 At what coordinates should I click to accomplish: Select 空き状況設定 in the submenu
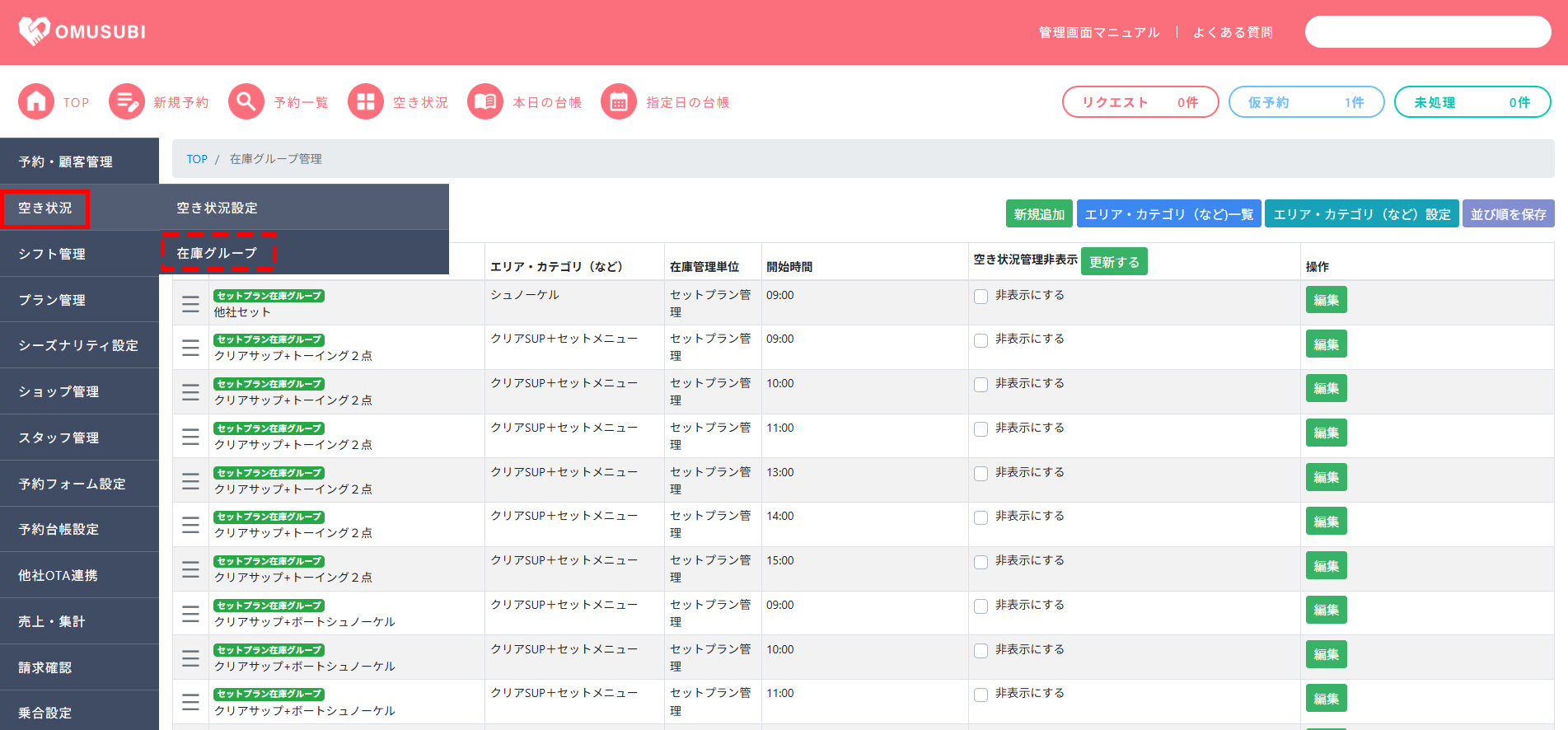pos(218,208)
